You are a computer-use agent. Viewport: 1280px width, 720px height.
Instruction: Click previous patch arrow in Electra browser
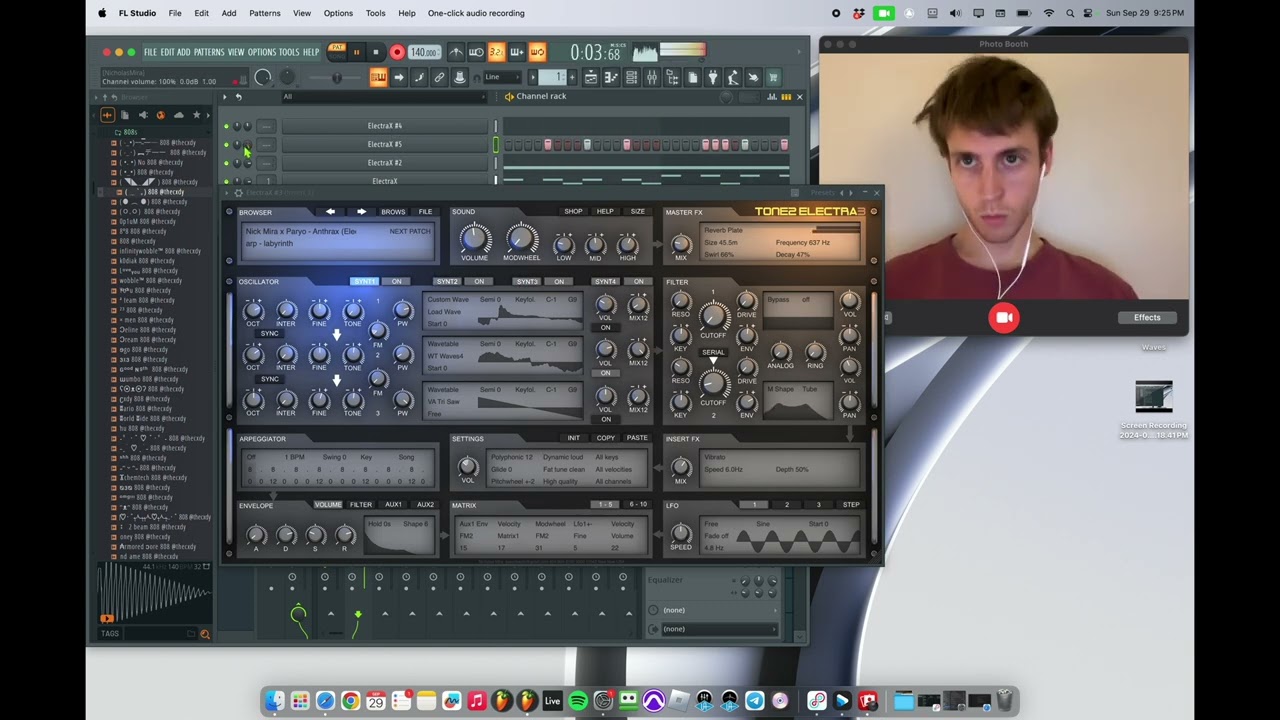pos(331,212)
